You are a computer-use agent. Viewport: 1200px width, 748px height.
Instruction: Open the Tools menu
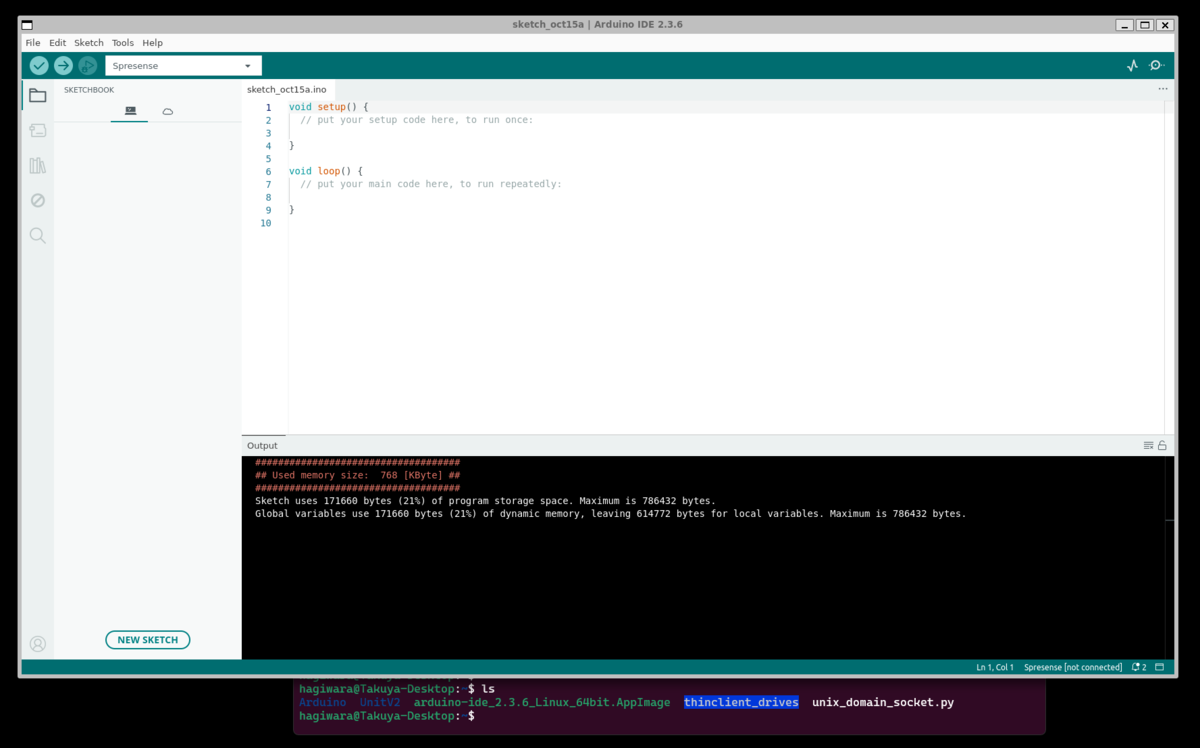click(x=122, y=42)
